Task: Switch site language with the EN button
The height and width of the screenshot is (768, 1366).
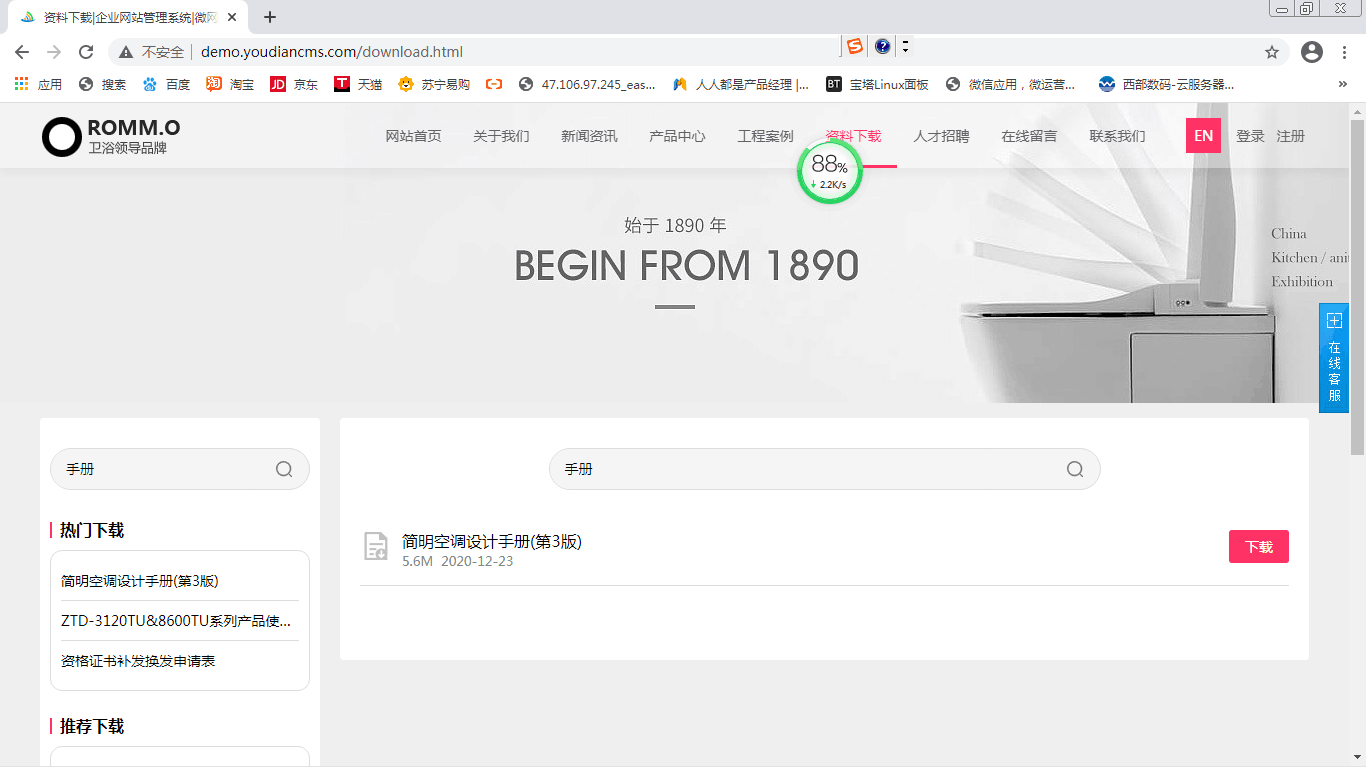Action: pyautogui.click(x=1203, y=136)
